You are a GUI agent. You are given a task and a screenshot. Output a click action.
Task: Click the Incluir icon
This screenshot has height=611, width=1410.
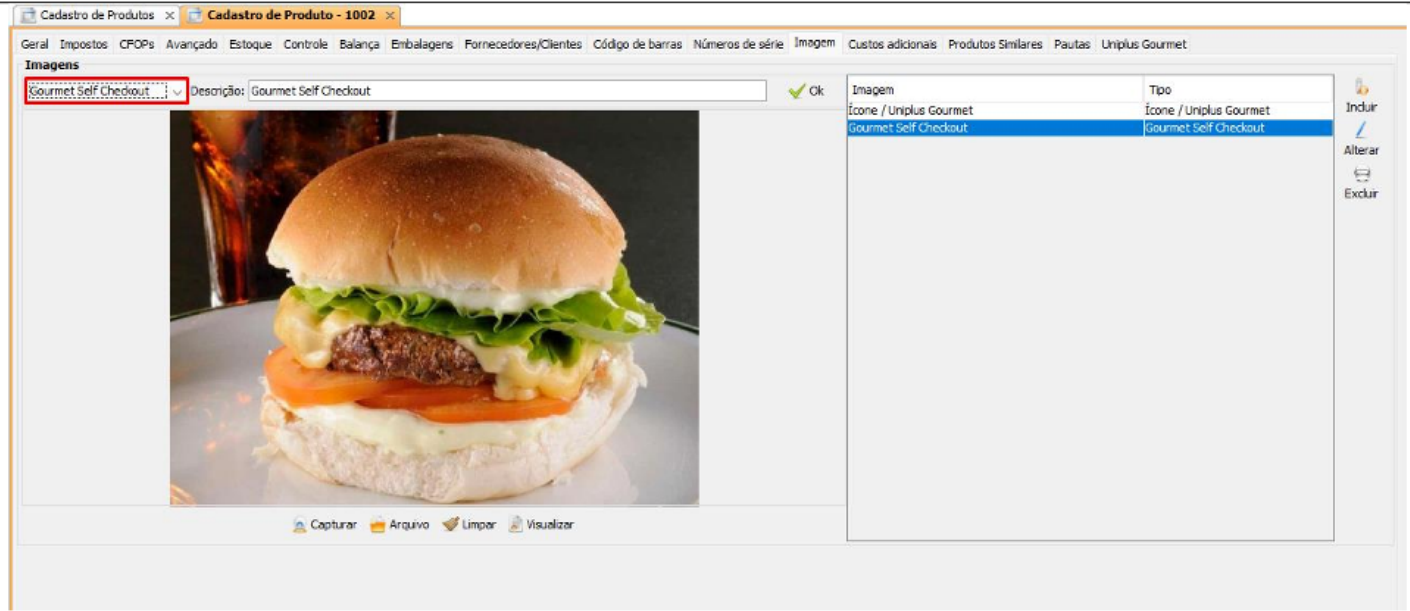click(1361, 88)
